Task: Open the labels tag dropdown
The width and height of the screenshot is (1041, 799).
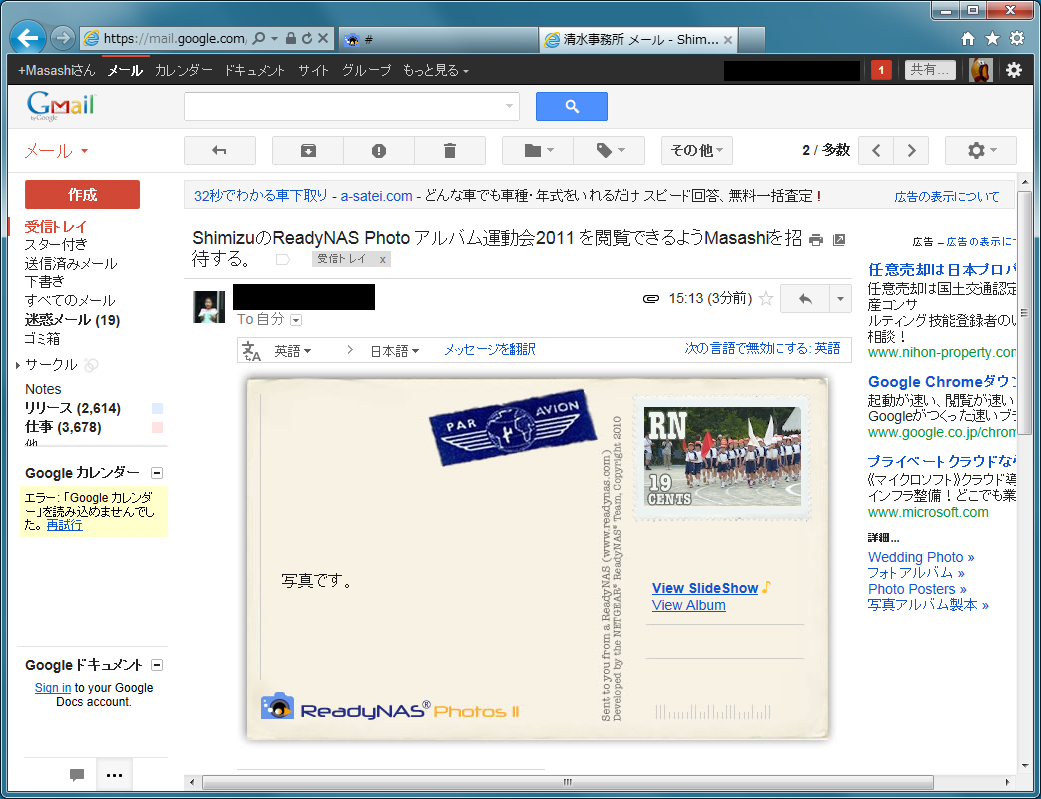Action: tap(611, 151)
